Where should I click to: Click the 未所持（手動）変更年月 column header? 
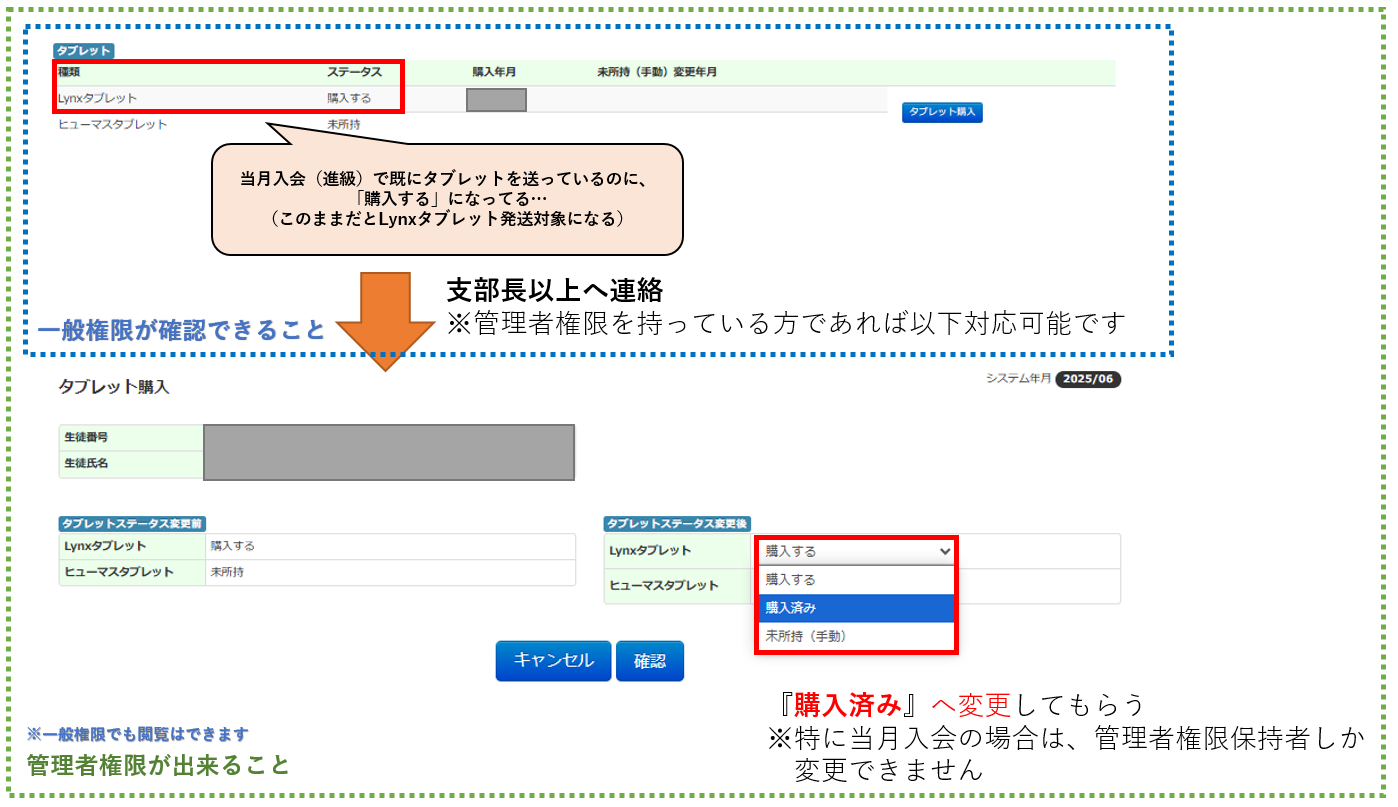click(656, 73)
